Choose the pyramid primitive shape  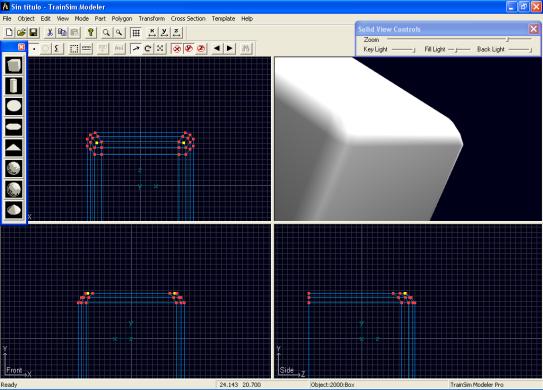14,148
